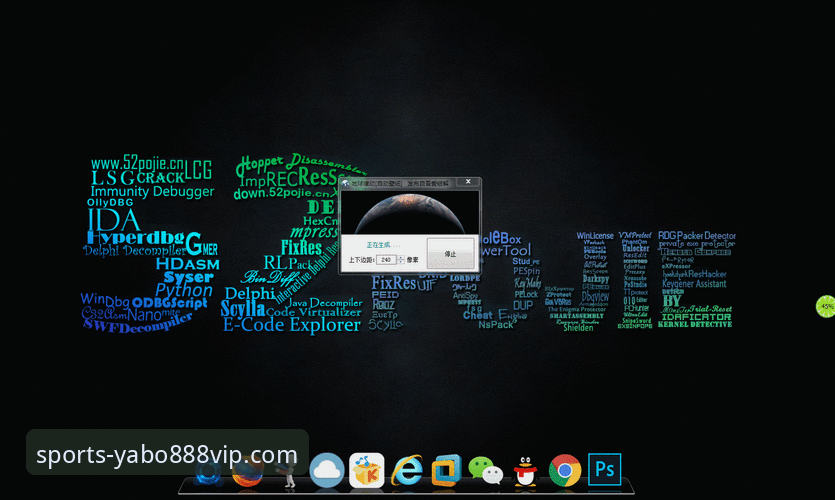
Task: Open the cloud app in the dock
Action: 326,470
